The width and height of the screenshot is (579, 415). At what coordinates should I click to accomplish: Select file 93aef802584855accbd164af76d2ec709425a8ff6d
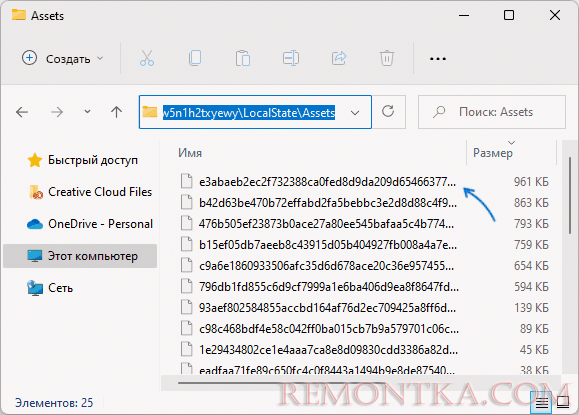coord(327,308)
